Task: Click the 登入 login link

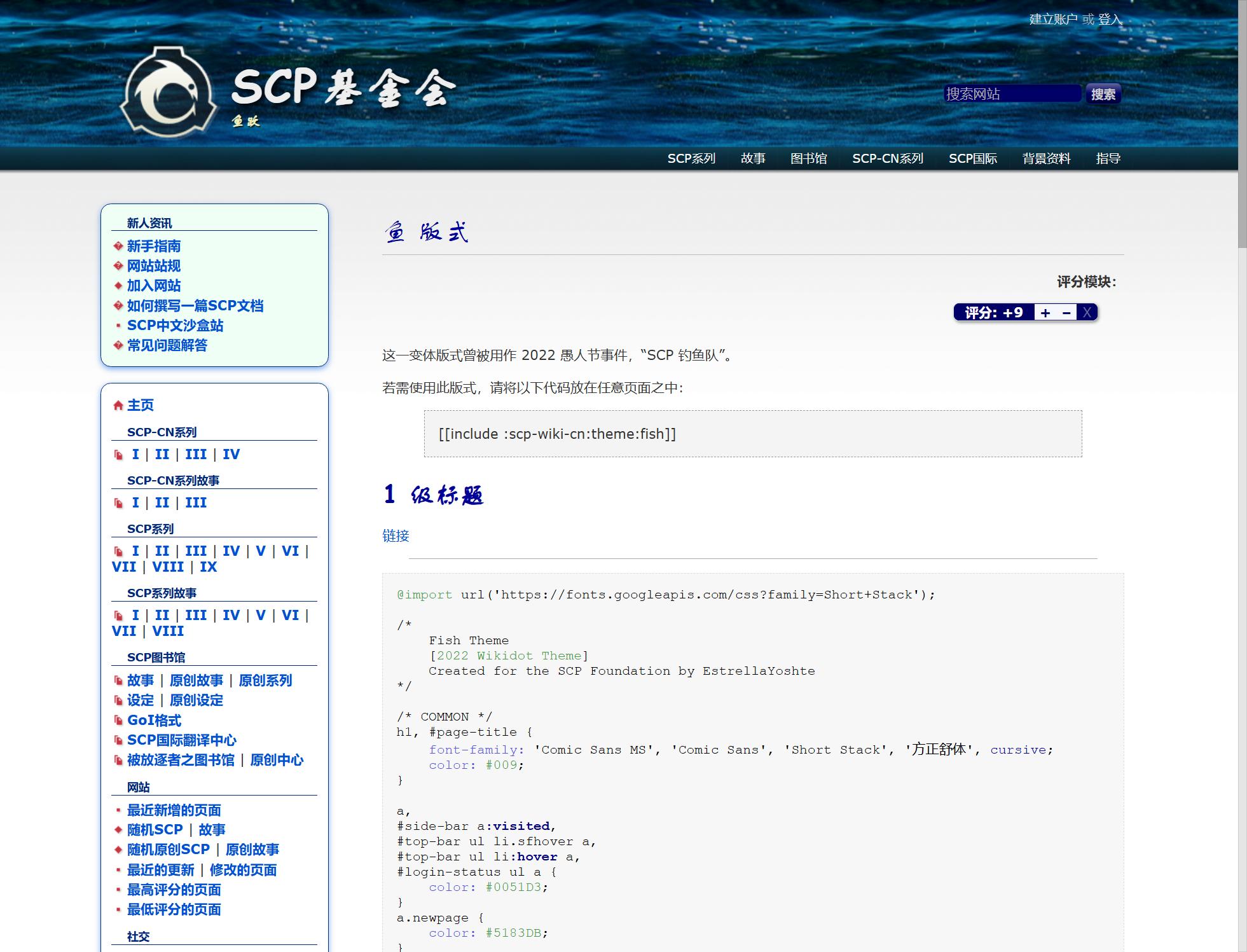Action: (x=1110, y=19)
